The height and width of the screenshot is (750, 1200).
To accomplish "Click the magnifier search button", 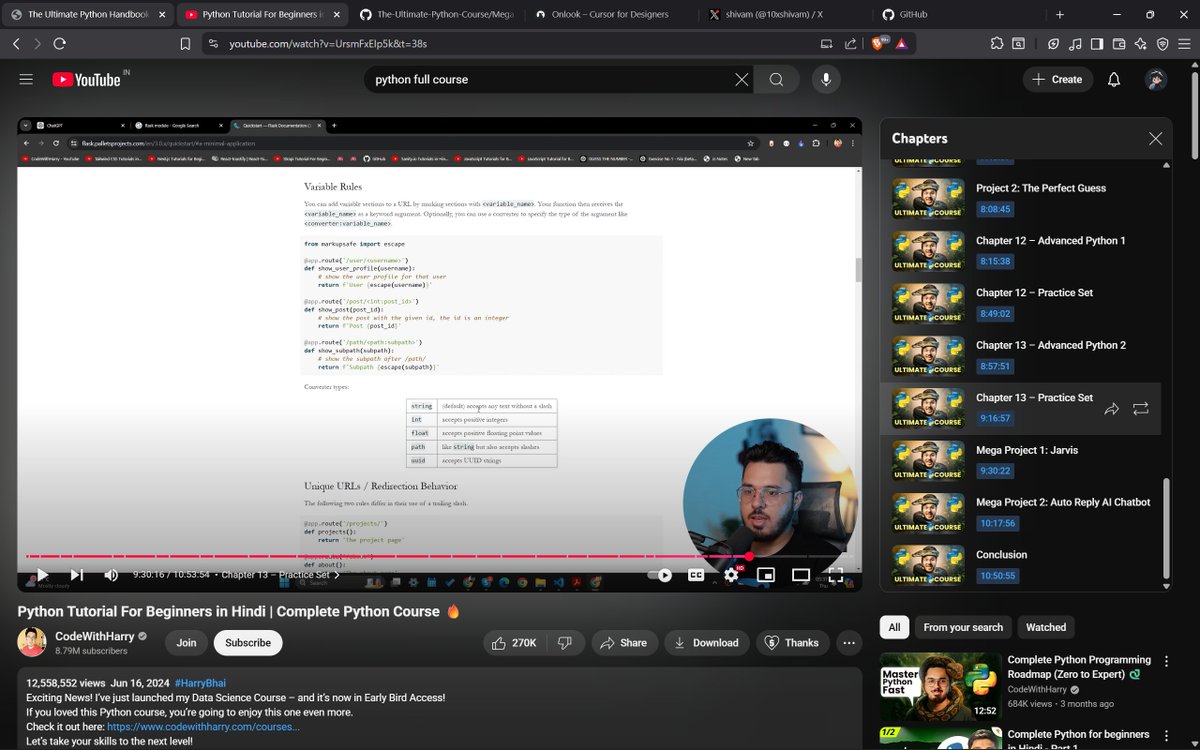I will click(x=776, y=79).
